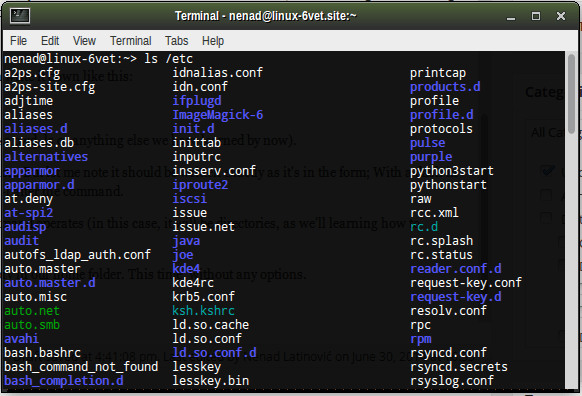Open the Help menu
Image resolution: width=582 pixels, height=396 pixels.
pyautogui.click(x=213, y=40)
